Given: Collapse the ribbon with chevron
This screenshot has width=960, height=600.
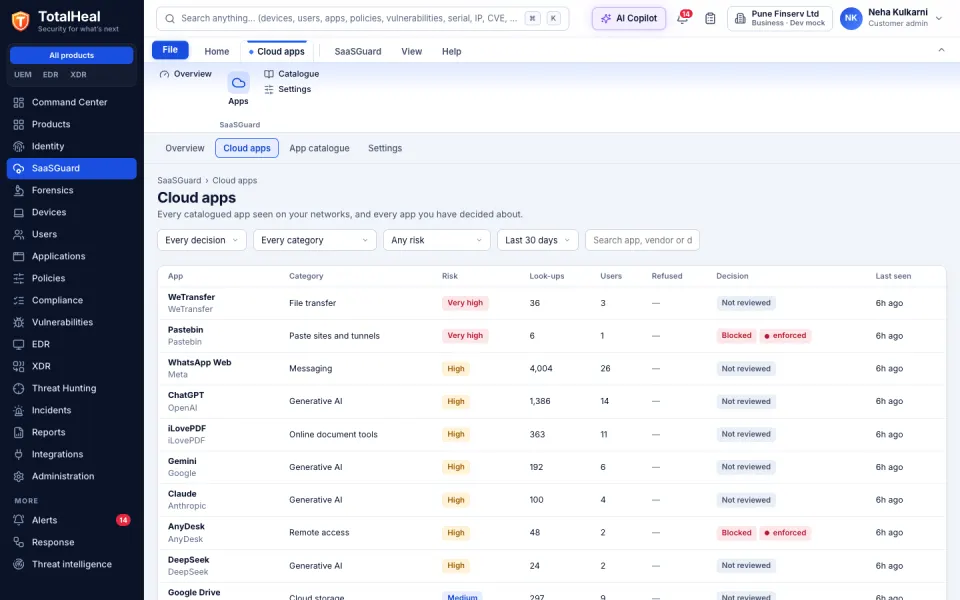Looking at the screenshot, I should tap(942, 50).
